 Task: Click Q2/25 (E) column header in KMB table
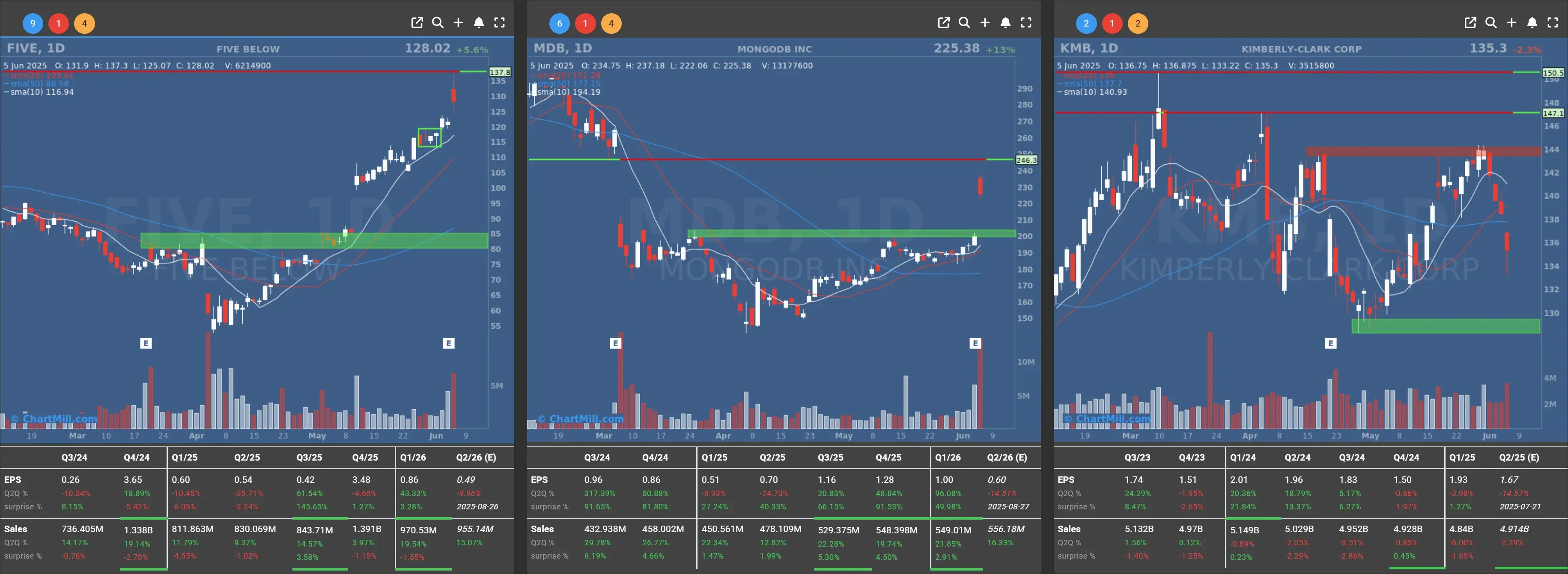[1519, 457]
